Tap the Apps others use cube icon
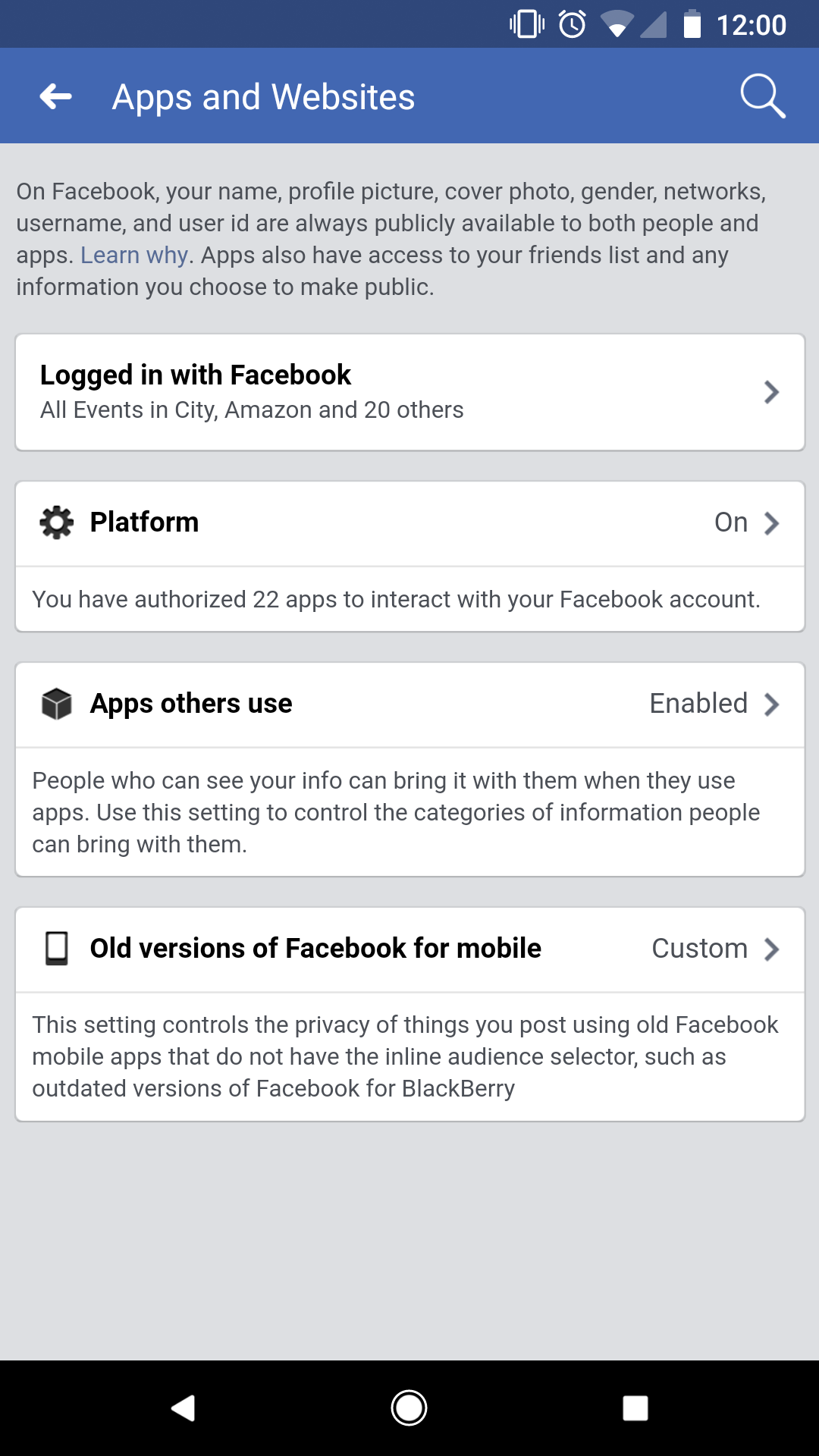Screen dimensions: 819x1456 (x=57, y=704)
